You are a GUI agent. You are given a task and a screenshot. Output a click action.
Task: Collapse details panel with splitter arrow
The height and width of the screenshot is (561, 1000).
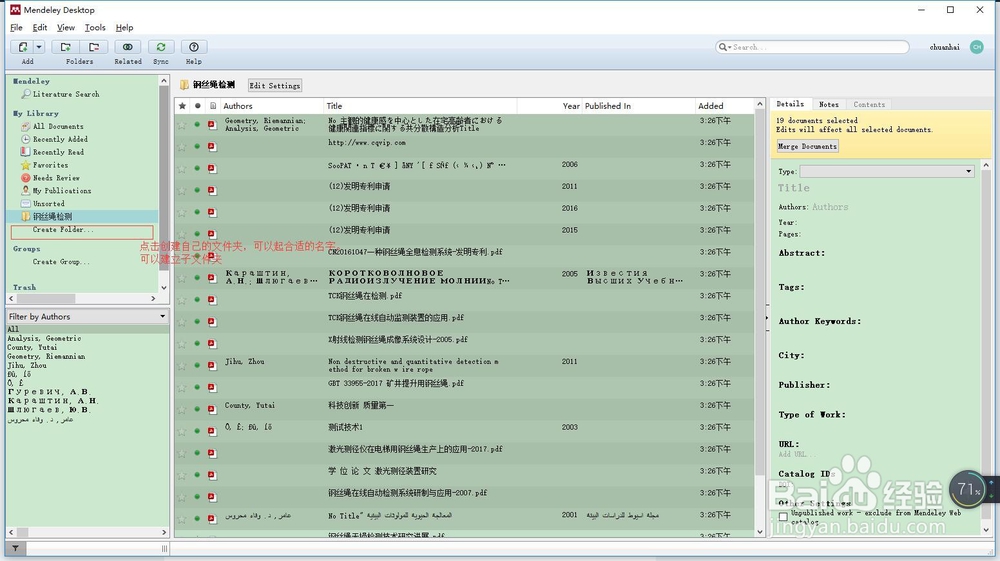click(767, 317)
